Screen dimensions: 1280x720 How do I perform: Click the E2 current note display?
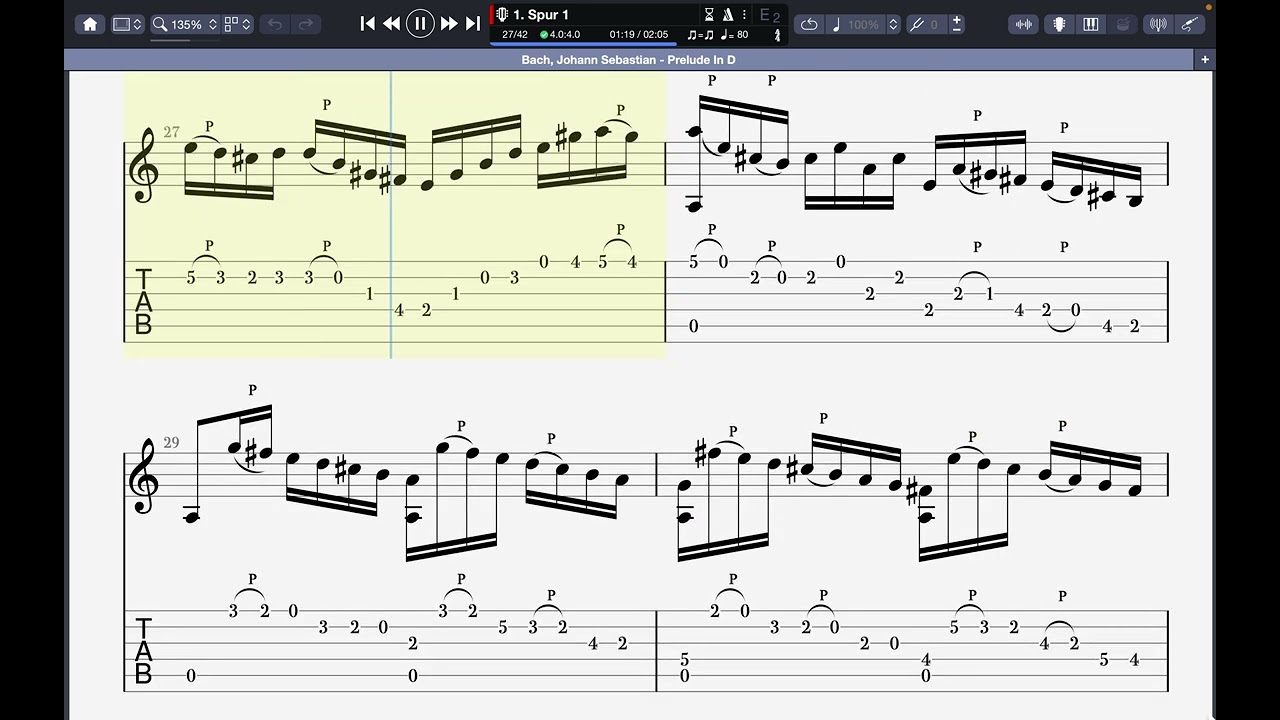point(769,15)
